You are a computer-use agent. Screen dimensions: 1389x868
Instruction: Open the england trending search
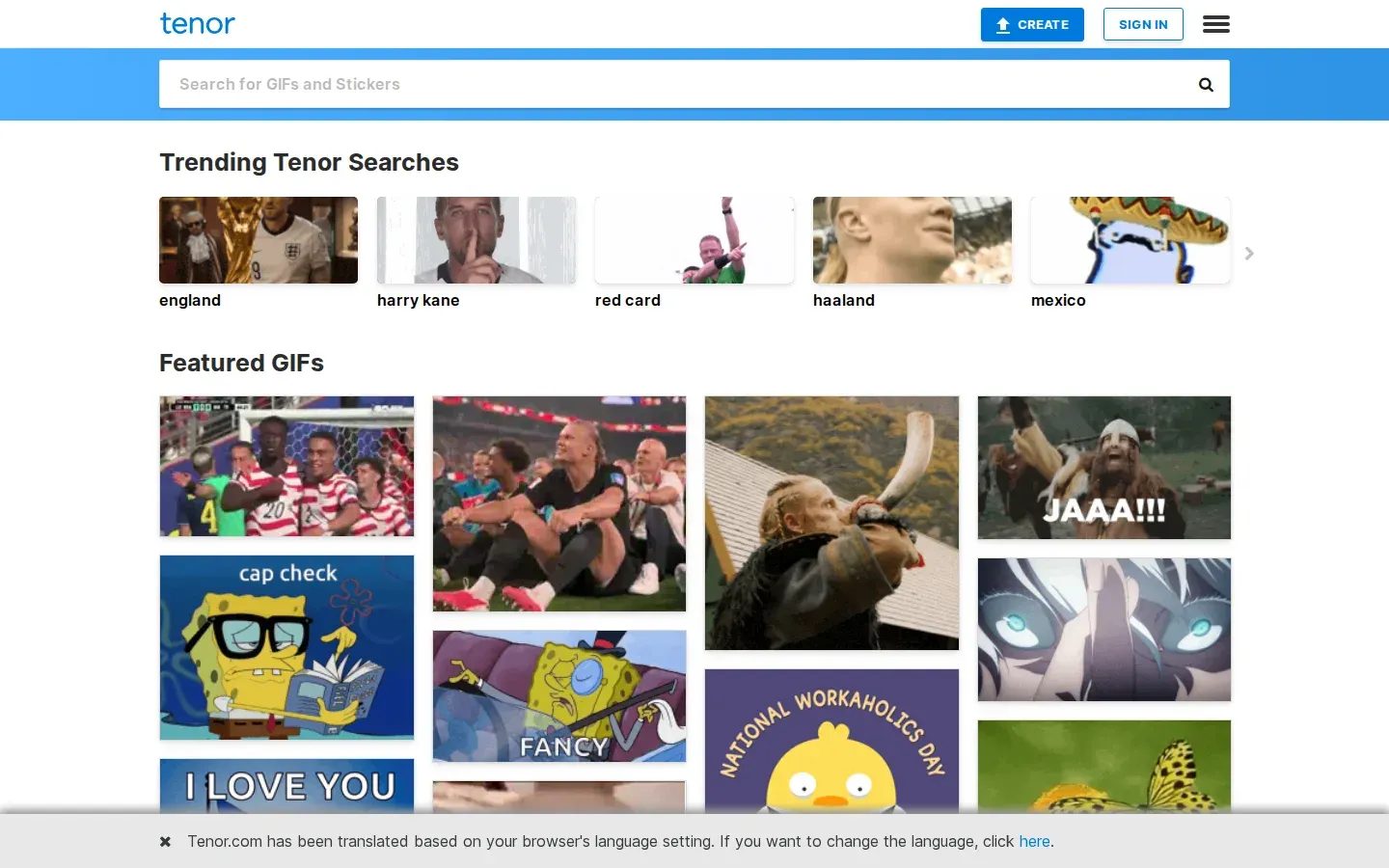[x=259, y=253]
